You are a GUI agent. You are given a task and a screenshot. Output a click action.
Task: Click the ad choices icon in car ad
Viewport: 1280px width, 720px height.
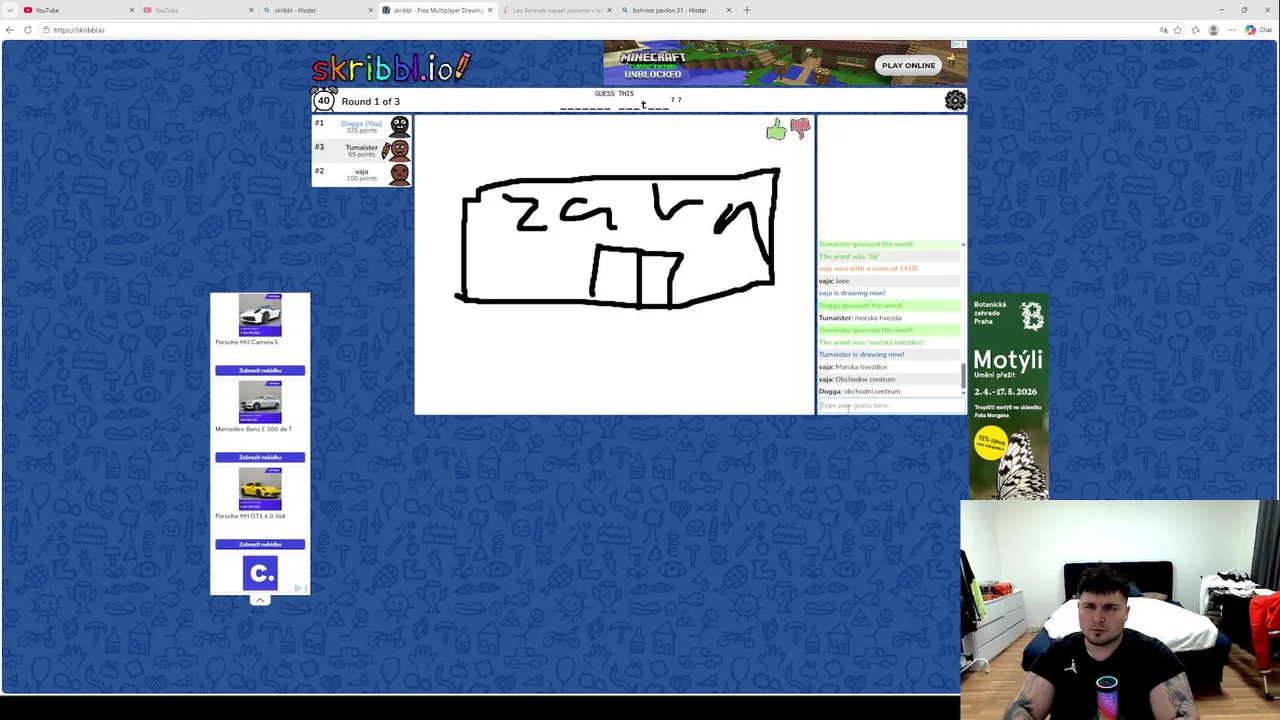300,588
